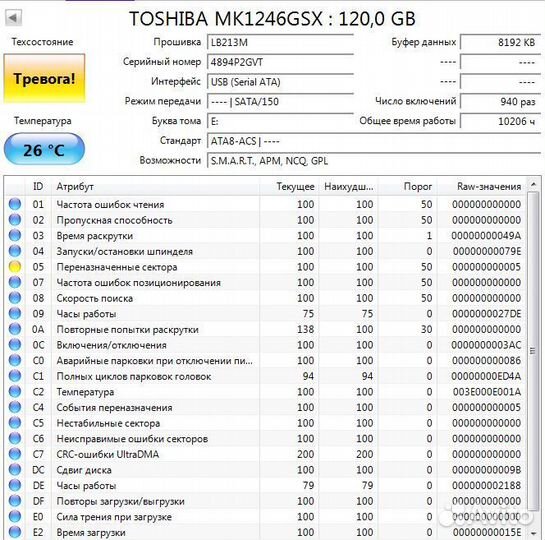Viewport: 545px width, 540px height.
Task: Click threshold value 30 of Повторные попытки раскрутки
Action: pos(426,329)
